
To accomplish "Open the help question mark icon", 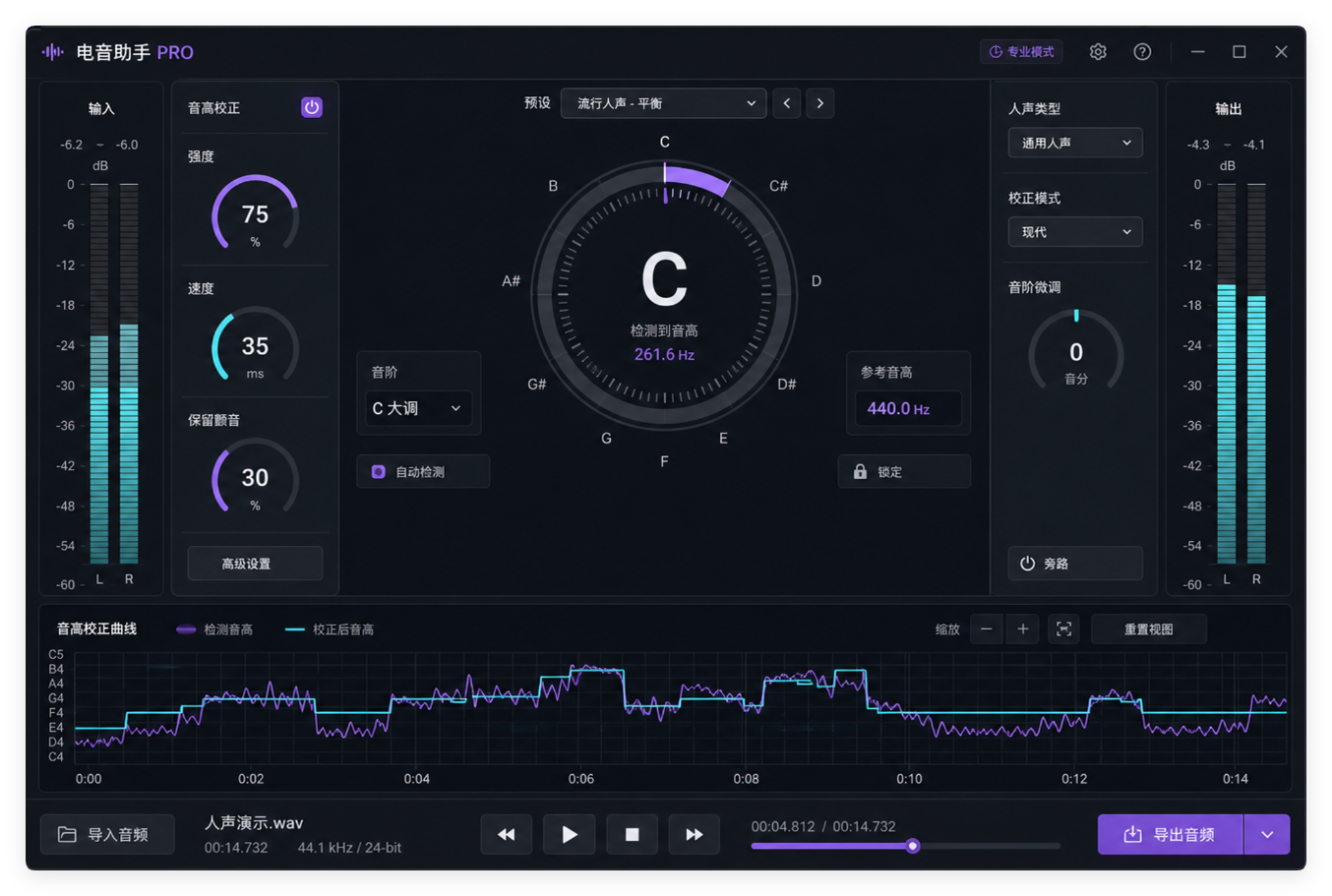I will (x=1142, y=52).
